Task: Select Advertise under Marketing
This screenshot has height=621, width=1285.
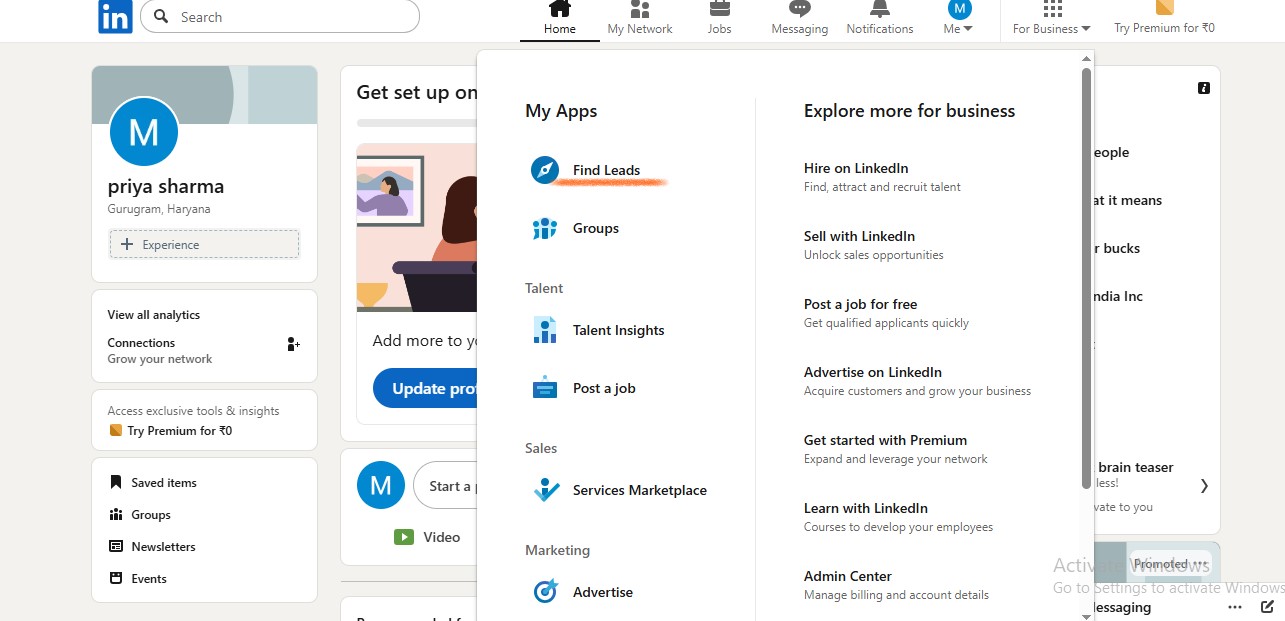Action: (603, 592)
